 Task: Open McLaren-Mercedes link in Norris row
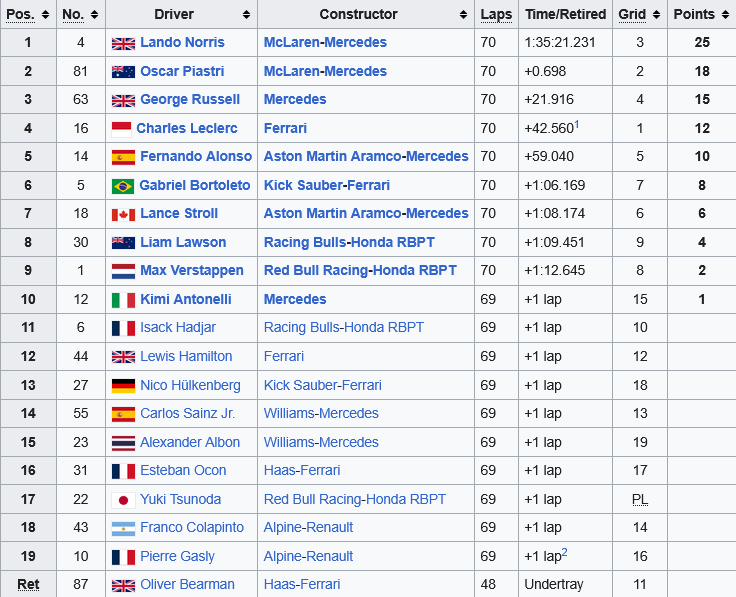(x=325, y=42)
